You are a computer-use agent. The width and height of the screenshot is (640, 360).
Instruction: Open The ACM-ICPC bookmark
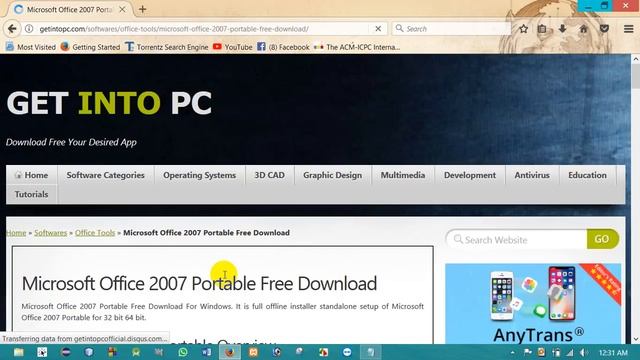[357, 47]
